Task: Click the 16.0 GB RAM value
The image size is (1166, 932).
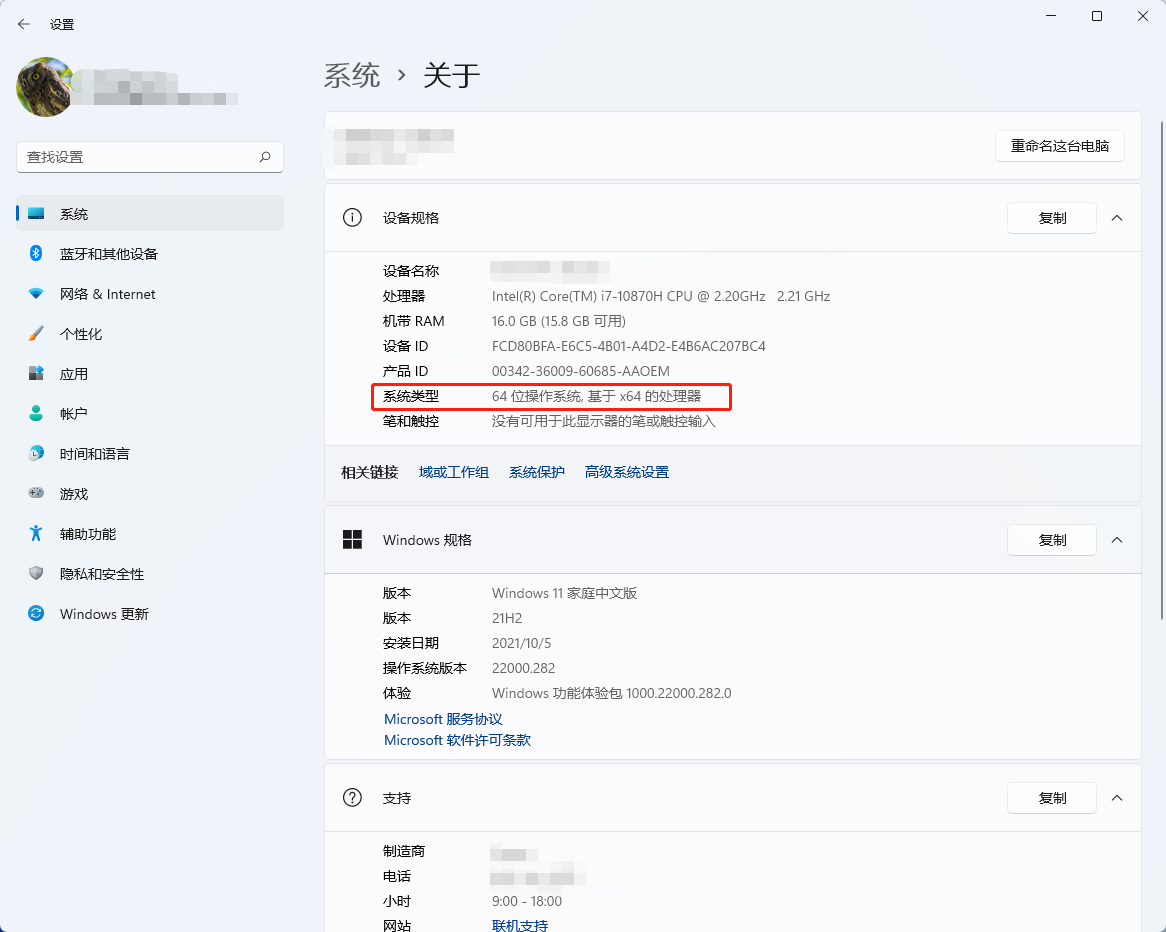Action: point(558,321)
